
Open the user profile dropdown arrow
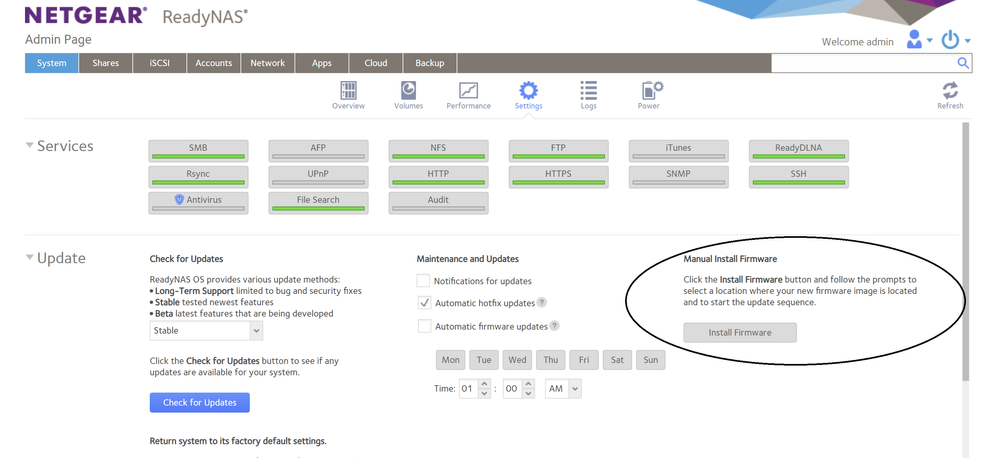(x=929, y=41)
